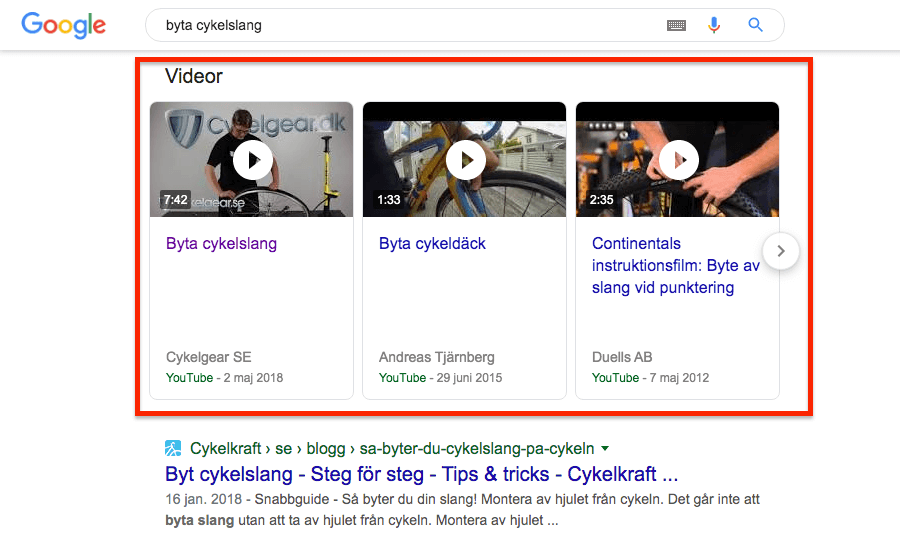Open the Byta cykelslang video link

(x=222, y=243)
